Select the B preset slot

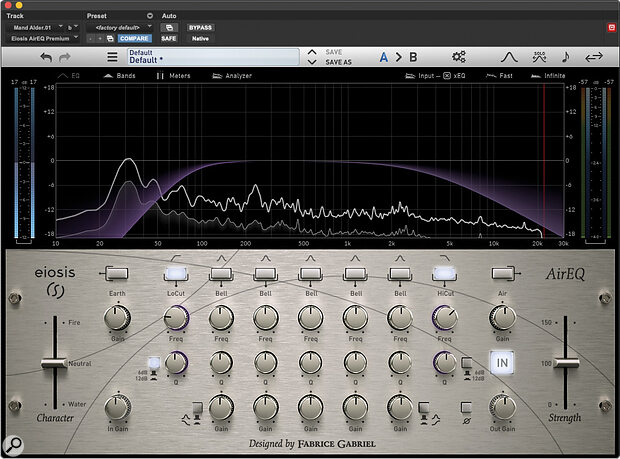point(413,57)
